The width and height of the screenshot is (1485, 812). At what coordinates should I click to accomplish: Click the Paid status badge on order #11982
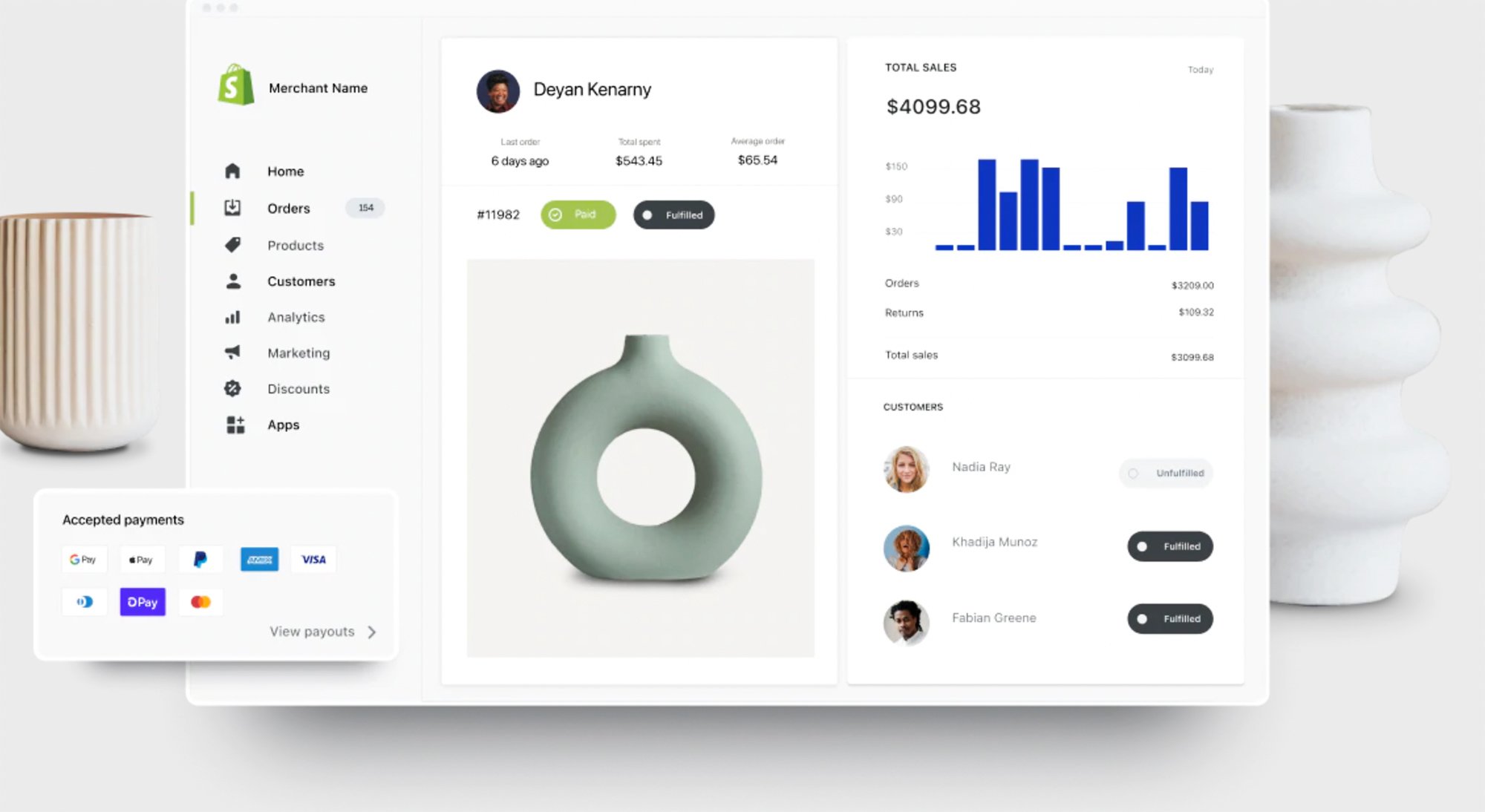tap(577, 214)
